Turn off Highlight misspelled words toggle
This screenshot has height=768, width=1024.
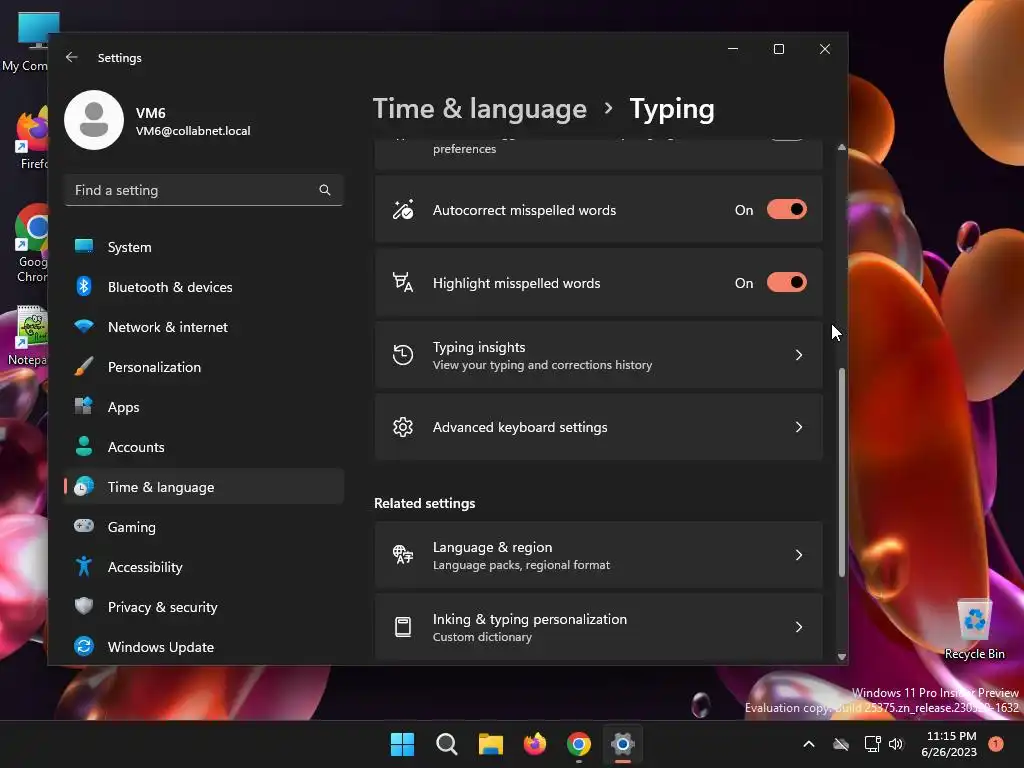pos(787,283)
